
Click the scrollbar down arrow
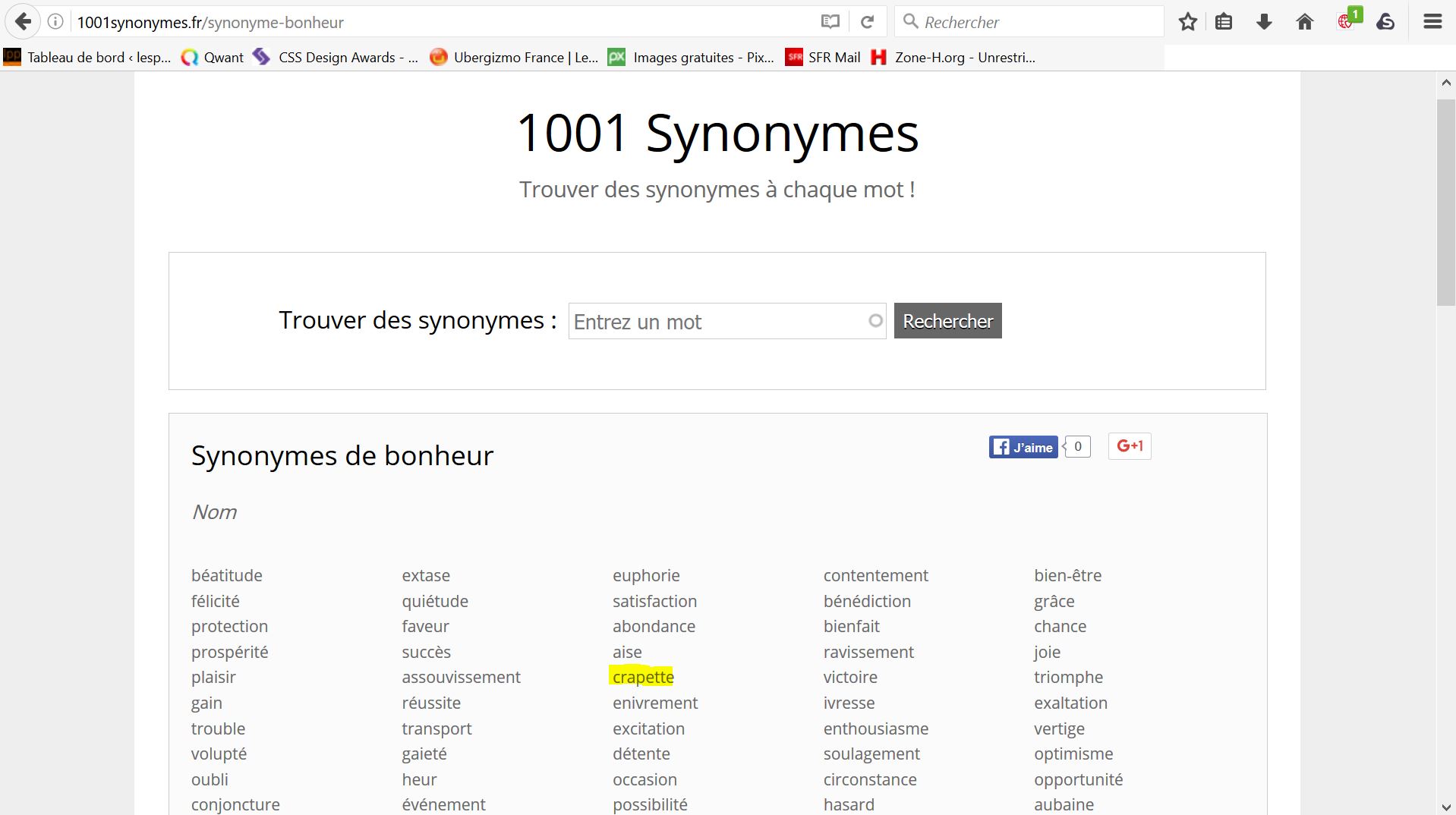pyautogui.click(x=1445, y=807)
